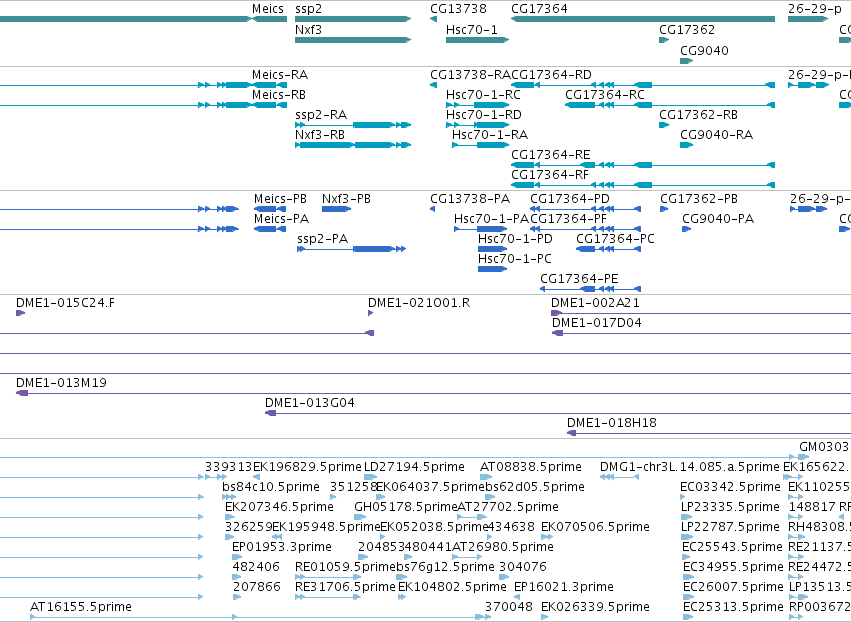
Task: Select the LP23335.5prime EST label
Action: (x=731, y=507)
